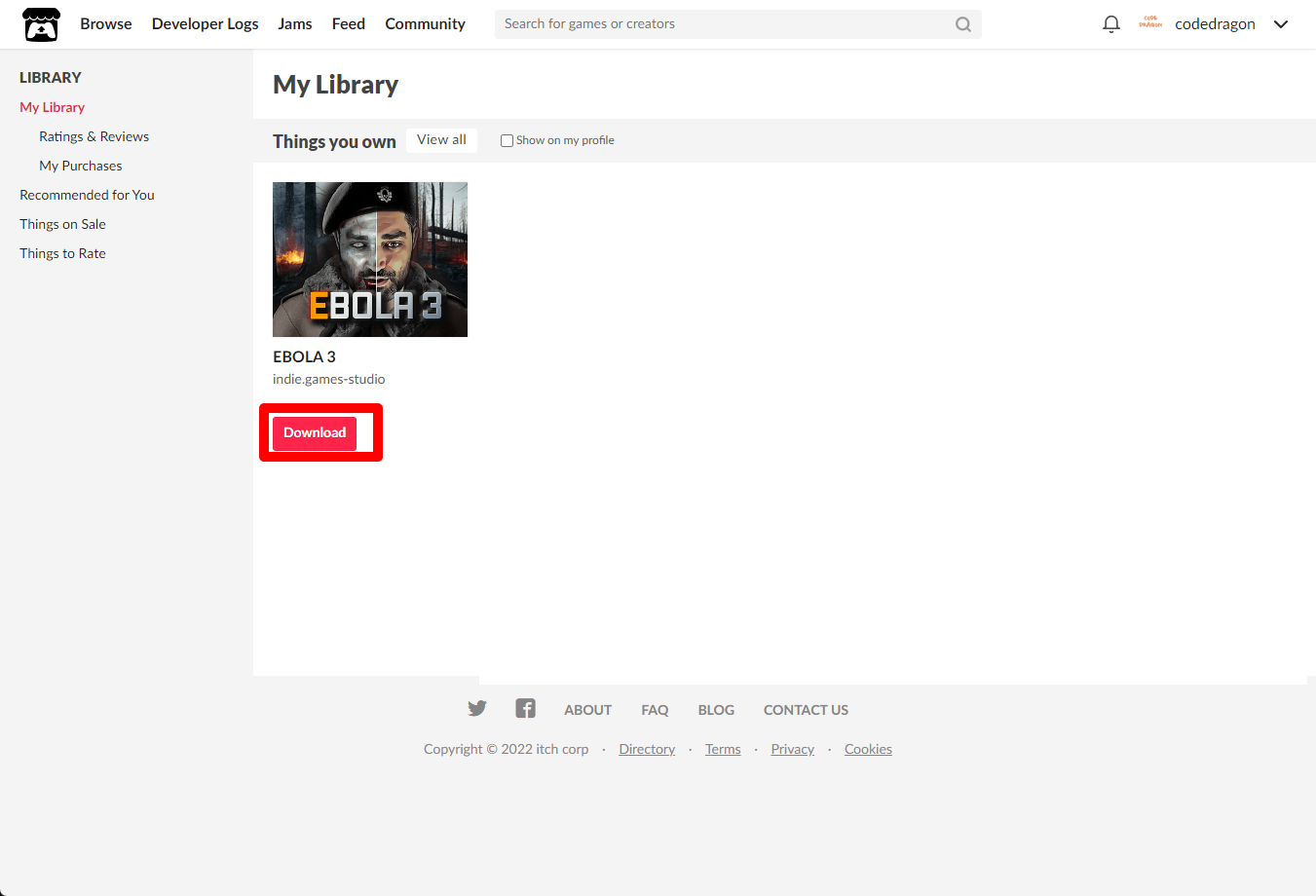Open the ABOUT footer link
1316x896 pixels.
click(x=588, y=710)
